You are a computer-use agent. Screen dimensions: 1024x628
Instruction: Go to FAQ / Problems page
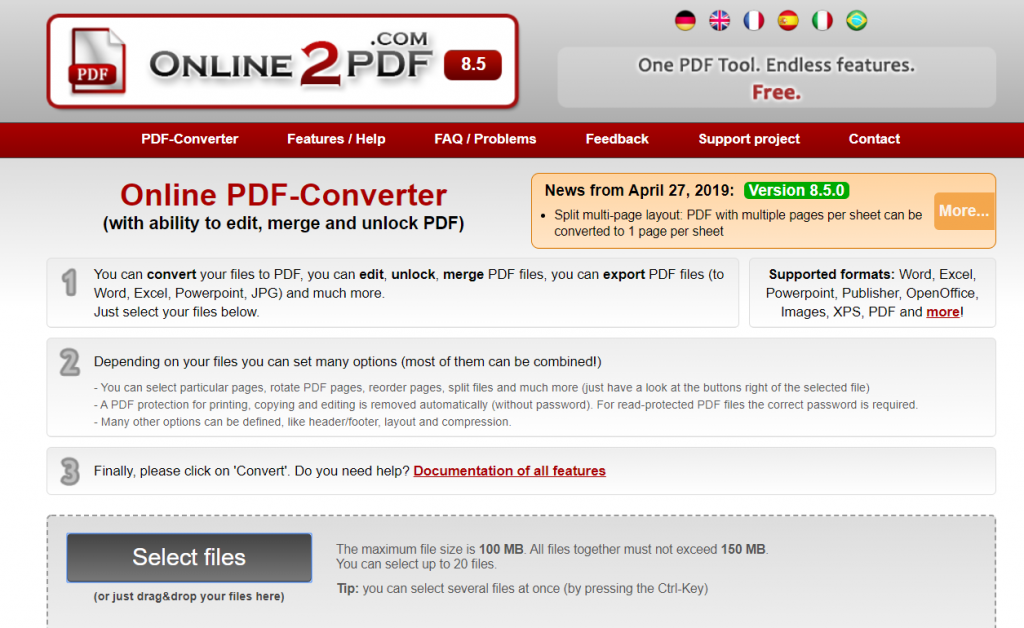pos(485,139)
